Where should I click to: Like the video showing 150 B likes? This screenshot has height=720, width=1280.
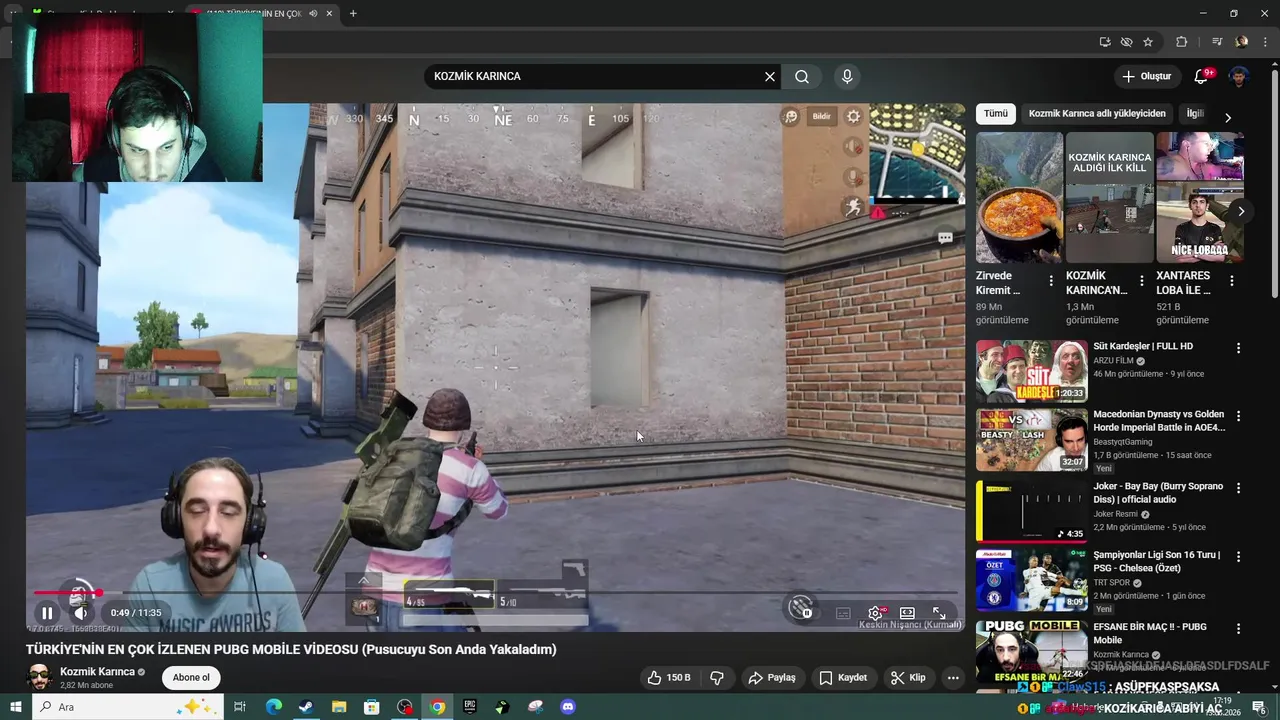coord(669,677)
